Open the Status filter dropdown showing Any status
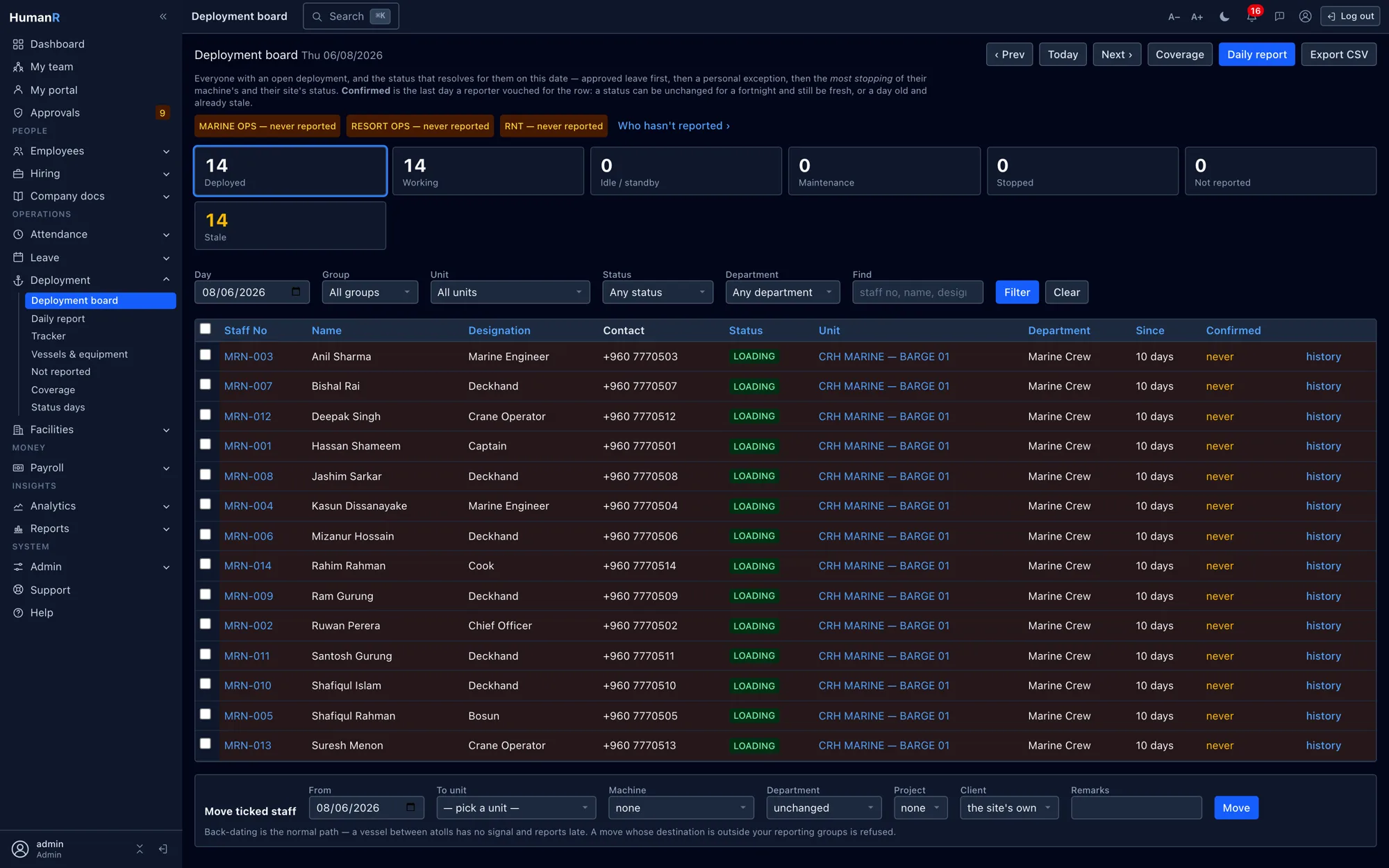1389x868 pixels. click(x=657, y=292)
